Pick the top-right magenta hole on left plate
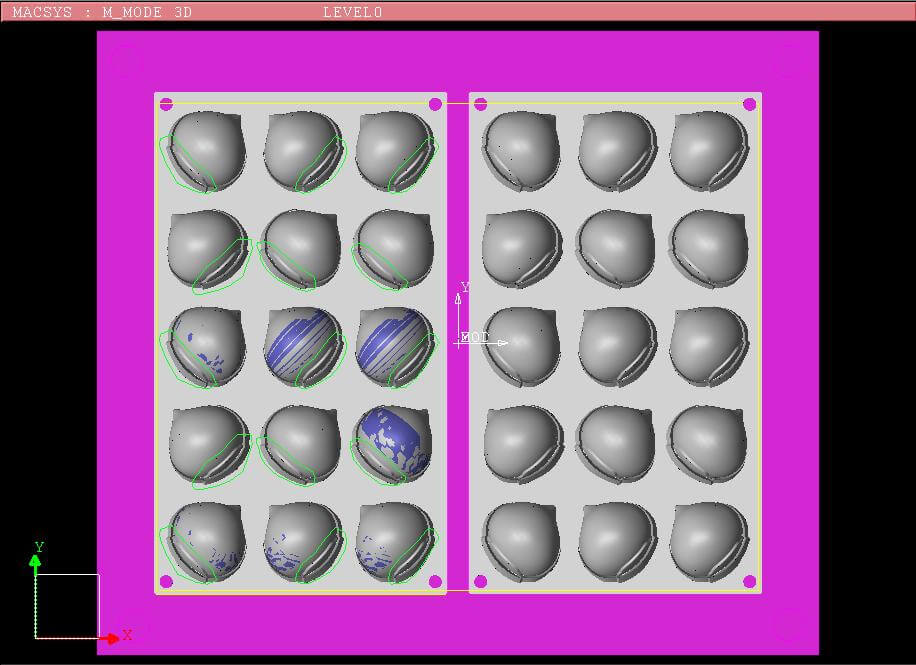 tap(435, 104)
